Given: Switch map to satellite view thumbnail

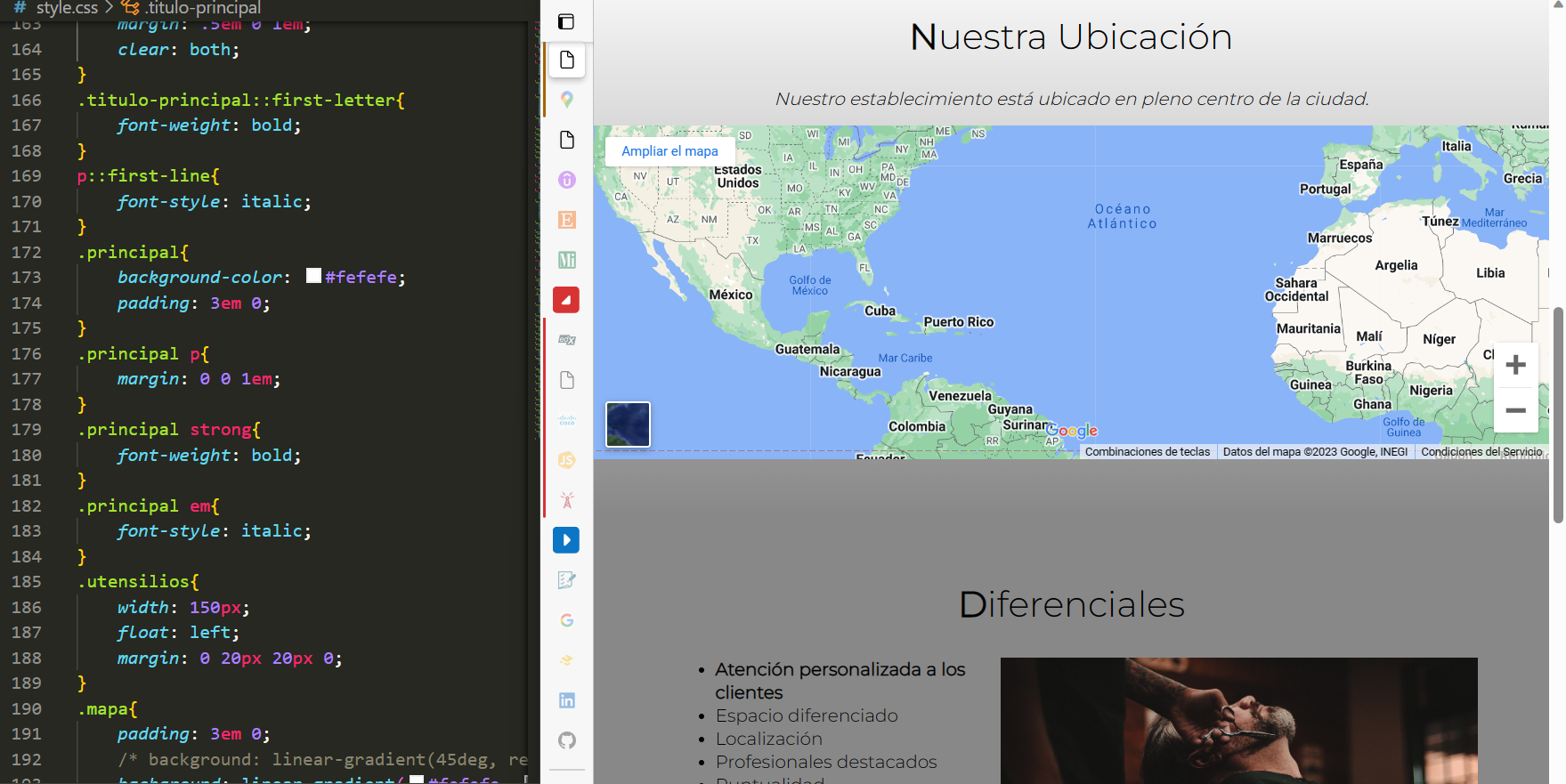Looking at the screenshot, I should click(x=628, y=424).
